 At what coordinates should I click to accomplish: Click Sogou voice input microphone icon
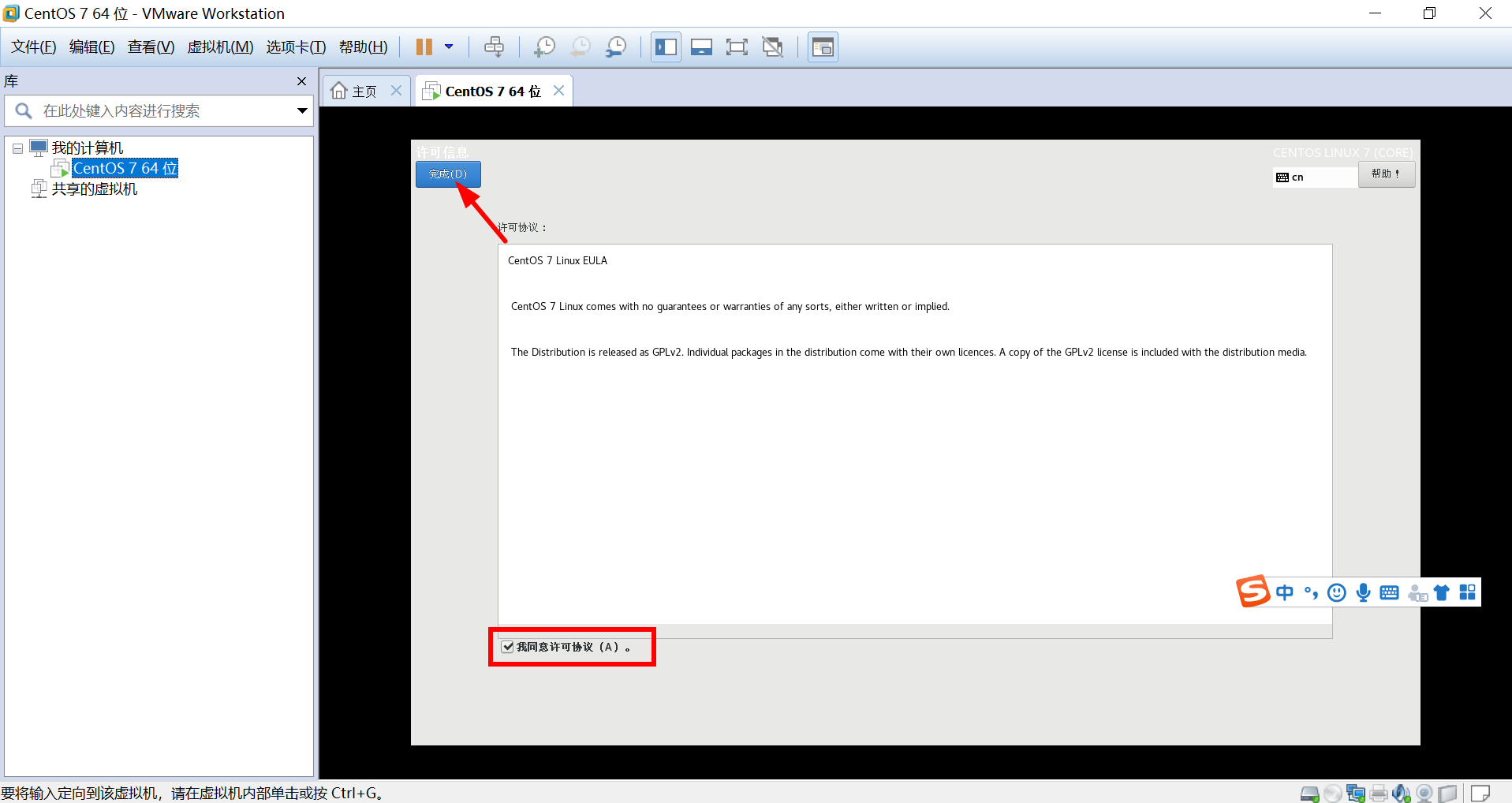[x=1363, y=592]
